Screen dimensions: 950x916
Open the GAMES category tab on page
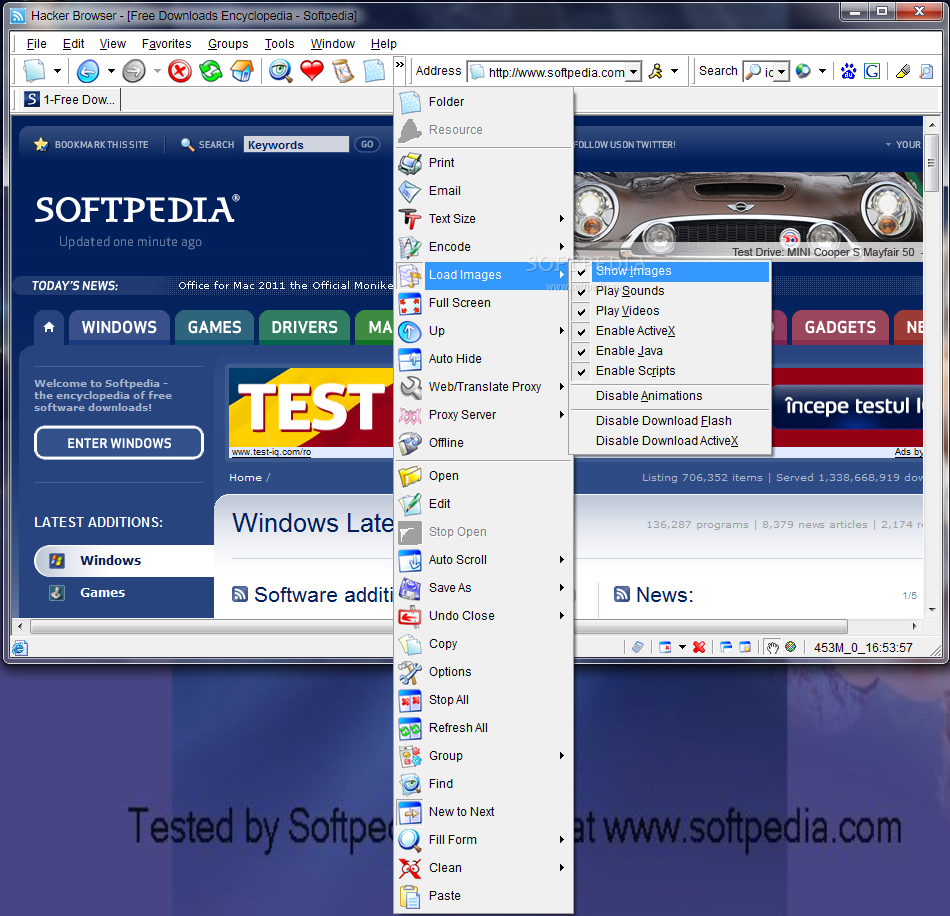click(x=214, y=327)
